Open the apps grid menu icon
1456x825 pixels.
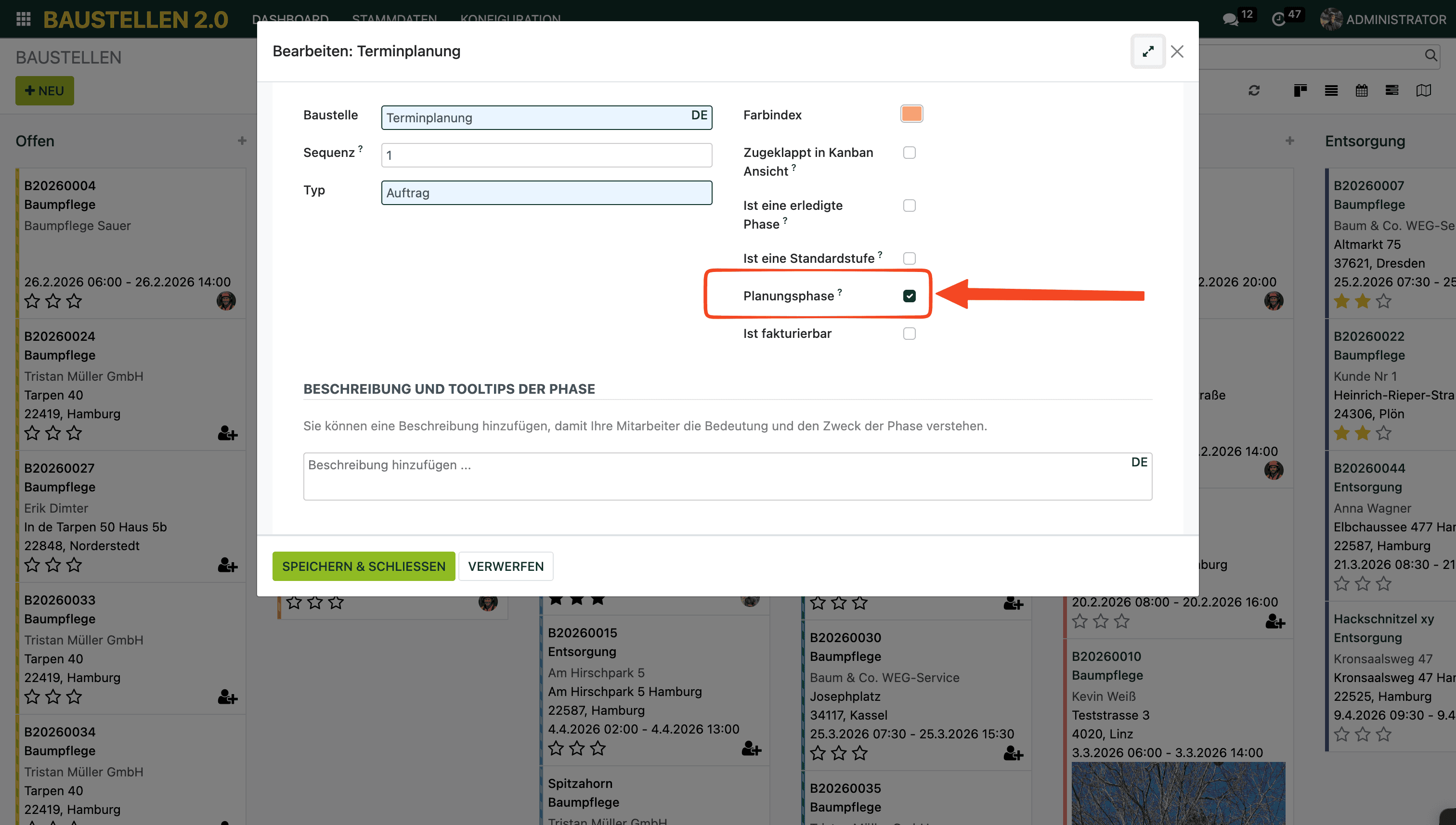click(x=23, y=19)
